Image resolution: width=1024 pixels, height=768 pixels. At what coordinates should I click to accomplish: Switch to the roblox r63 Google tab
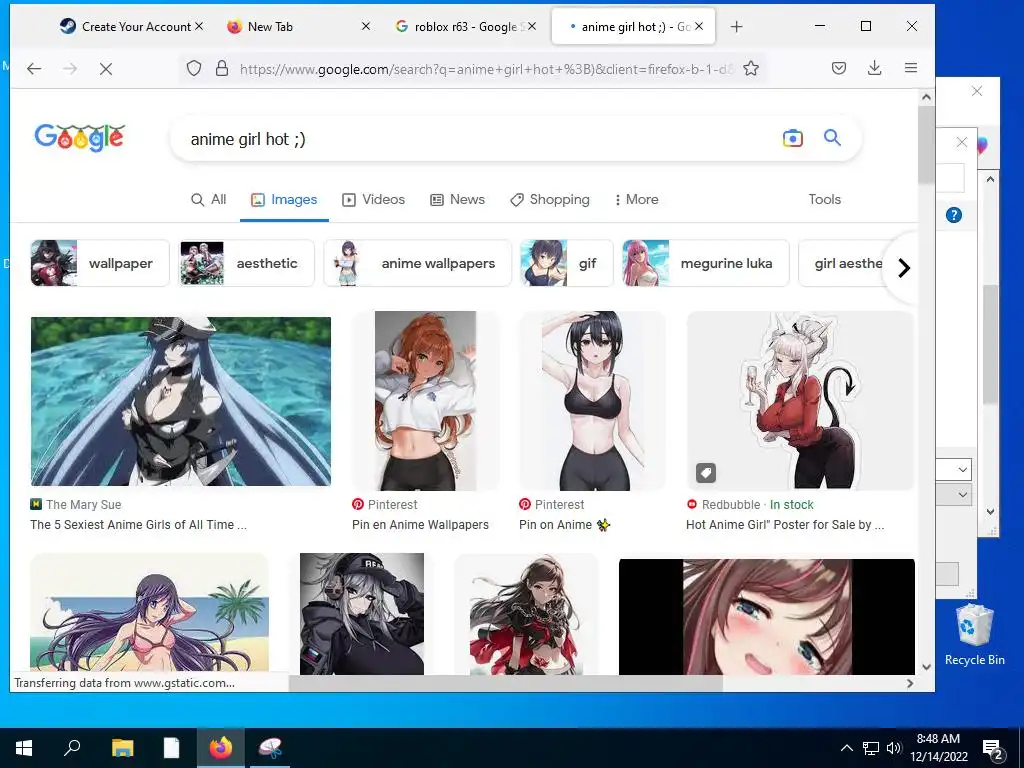465,27
